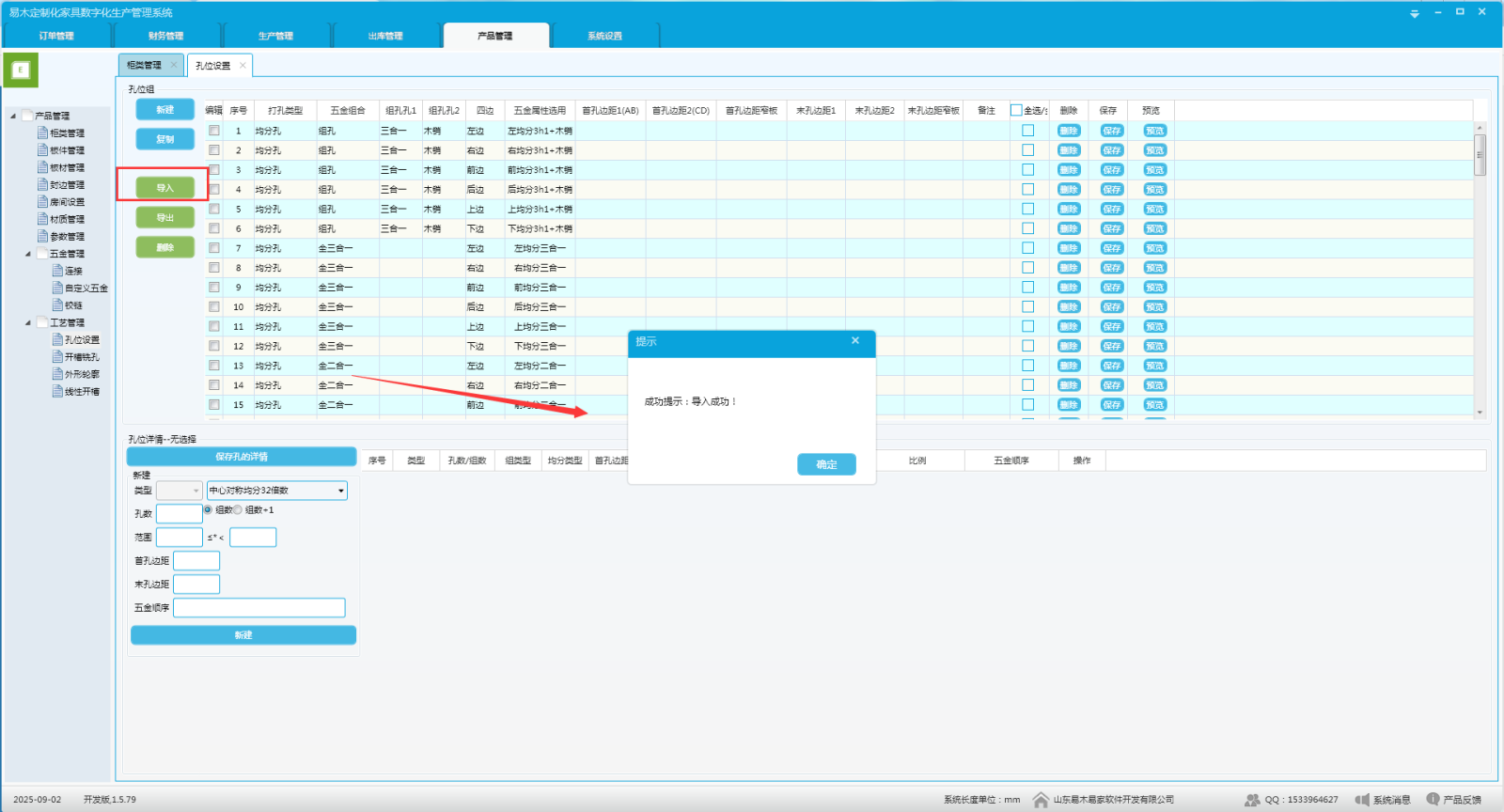Click 确定 in the success dialog

pyautogui.click(x=826, y=464)
